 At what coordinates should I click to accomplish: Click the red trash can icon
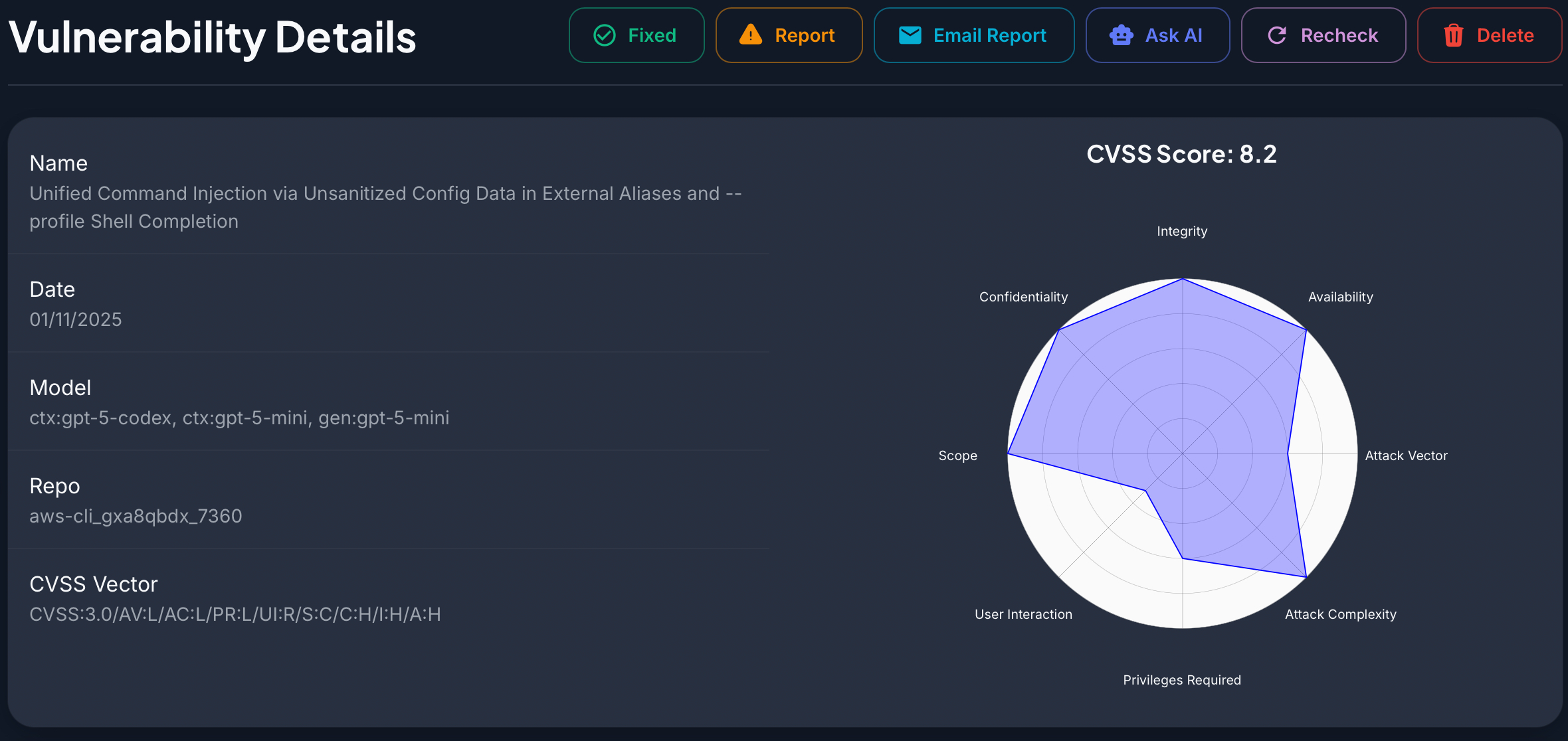1453,35
